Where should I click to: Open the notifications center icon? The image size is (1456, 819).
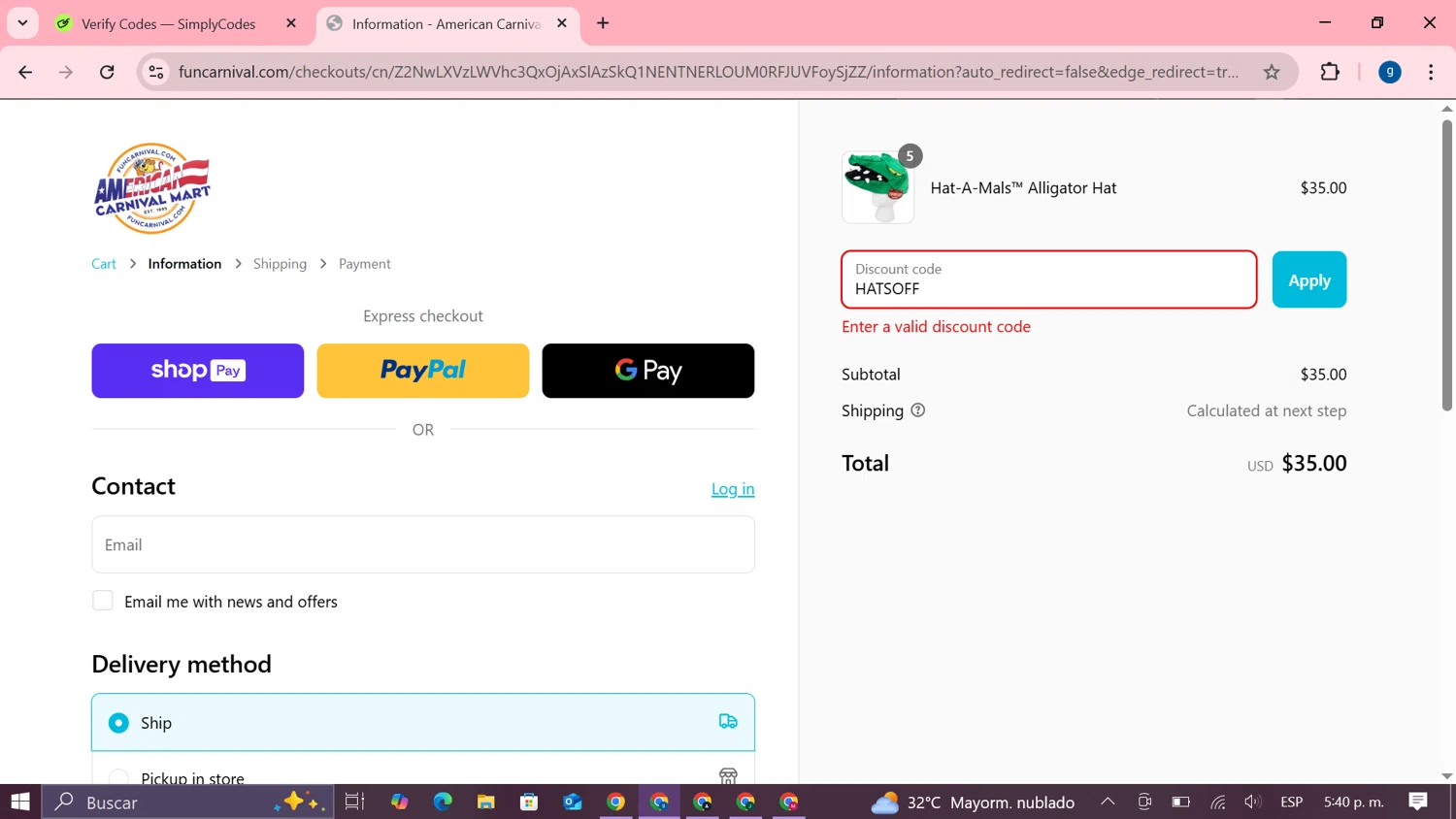pos(1418,802)
